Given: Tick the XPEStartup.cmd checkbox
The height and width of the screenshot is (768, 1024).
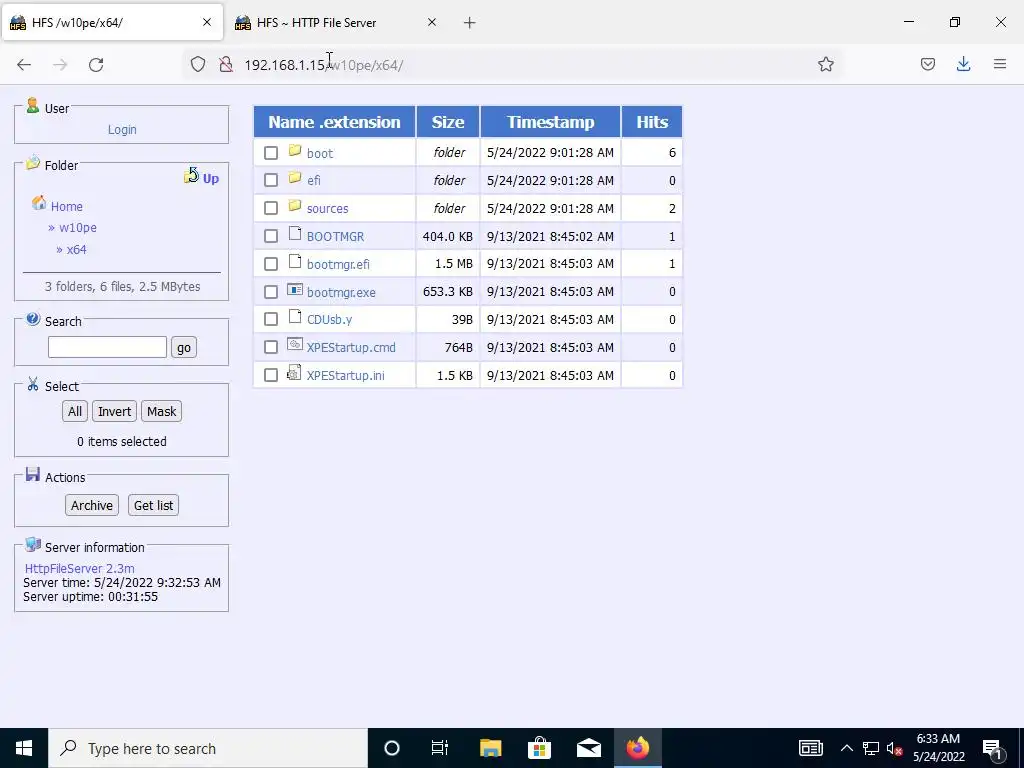Looking at the screenshot, I should click(271, 347).
